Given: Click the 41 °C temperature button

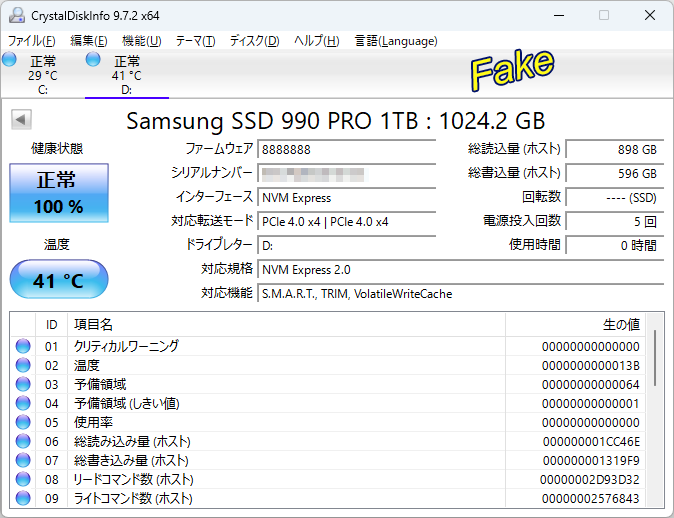Looking at the screenshot, I should [59, 280].
